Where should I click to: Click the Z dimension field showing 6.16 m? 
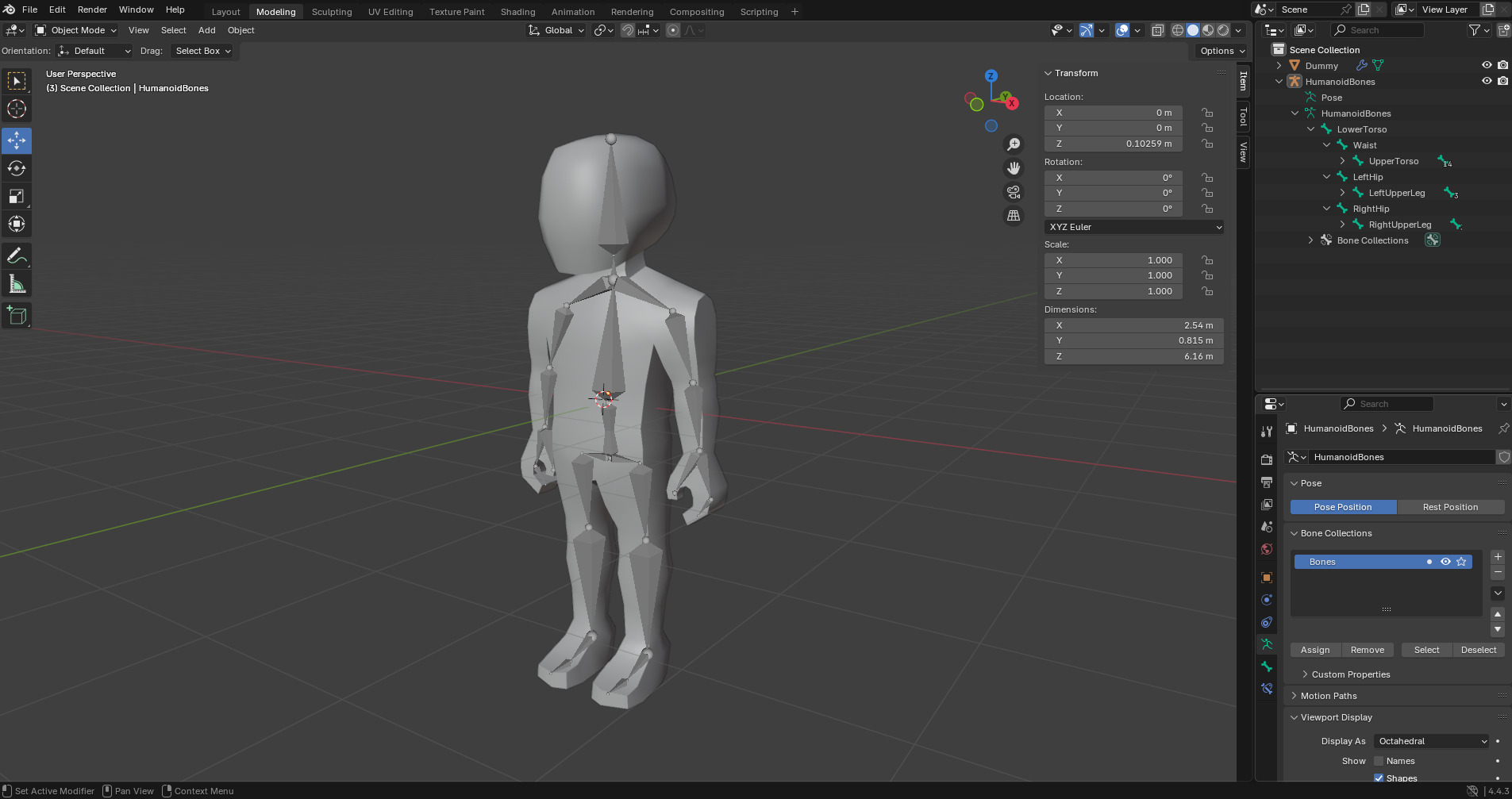(x=1133, y=356)
